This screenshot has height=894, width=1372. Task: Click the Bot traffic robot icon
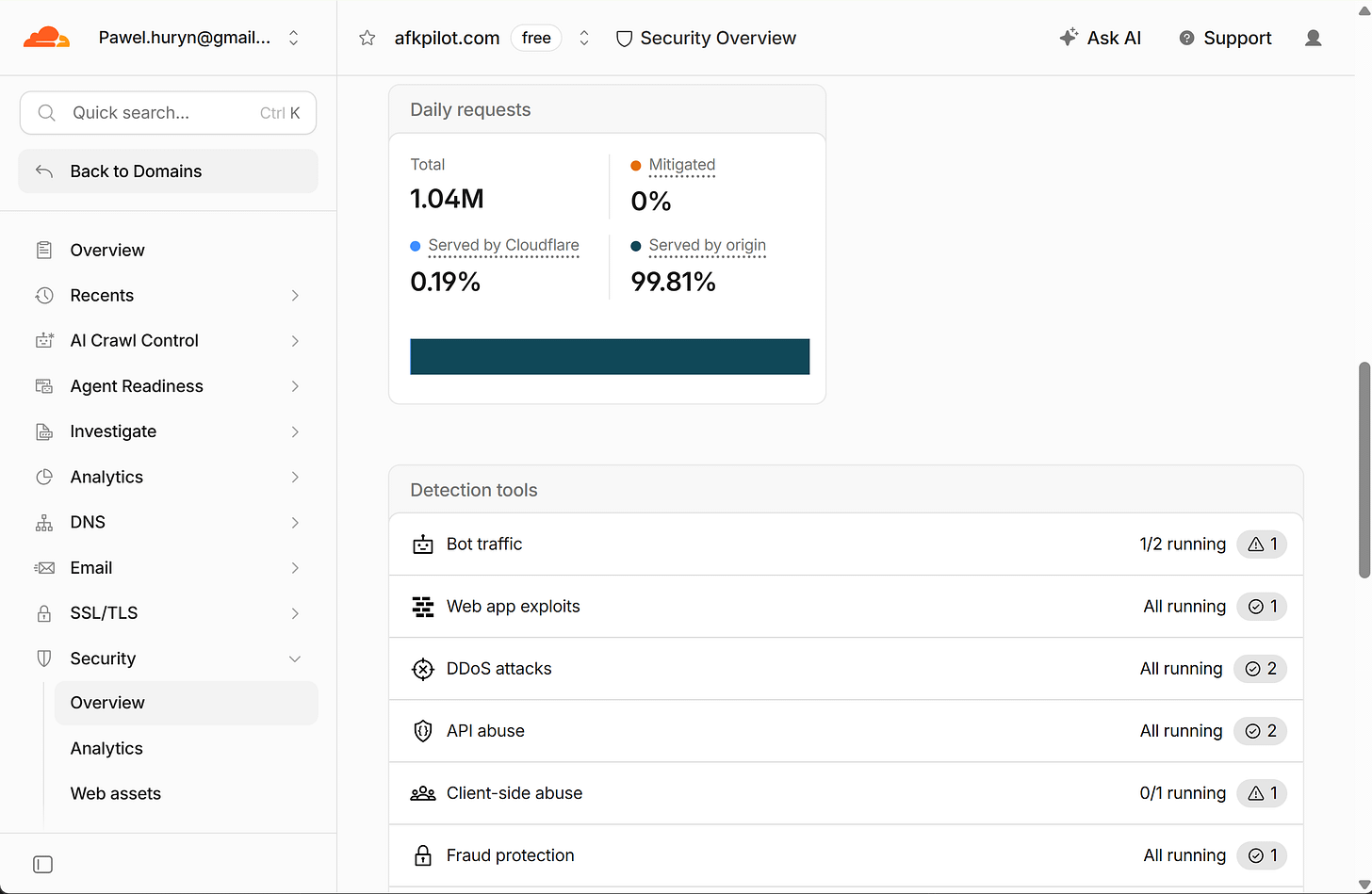tap(423, 544)
